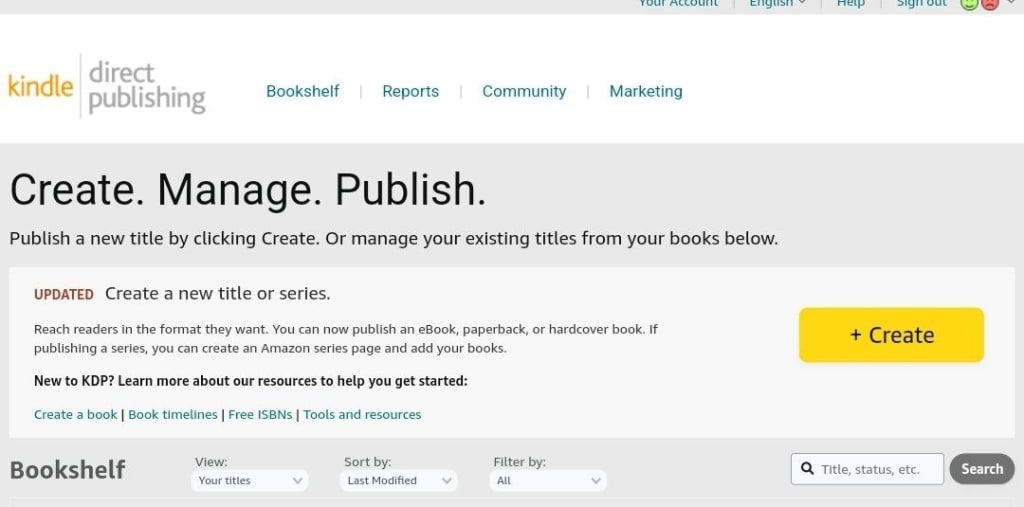The height and width of the screenshot is (507, 1024).
Task: Go to the Community nav item
Action: (x=524, y=91)
